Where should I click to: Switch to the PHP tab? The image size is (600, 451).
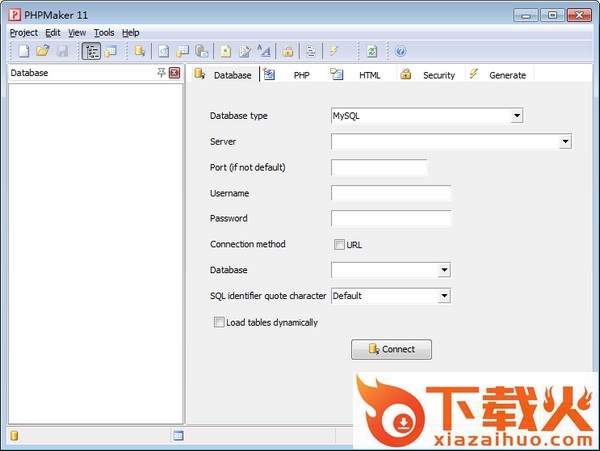tap(293, 74)
